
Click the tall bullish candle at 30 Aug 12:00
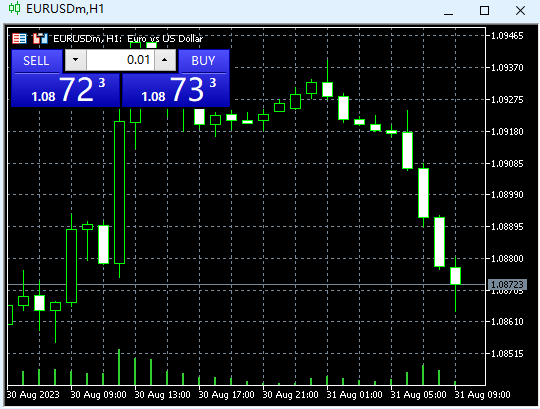(x=120, y=192)
